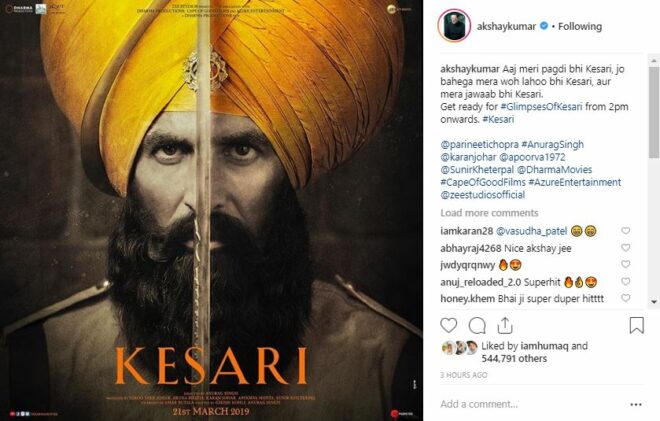This screenshot has height=421, width=660.
Task: Like honey.khem's comment heart
Action: click(625, 298)
